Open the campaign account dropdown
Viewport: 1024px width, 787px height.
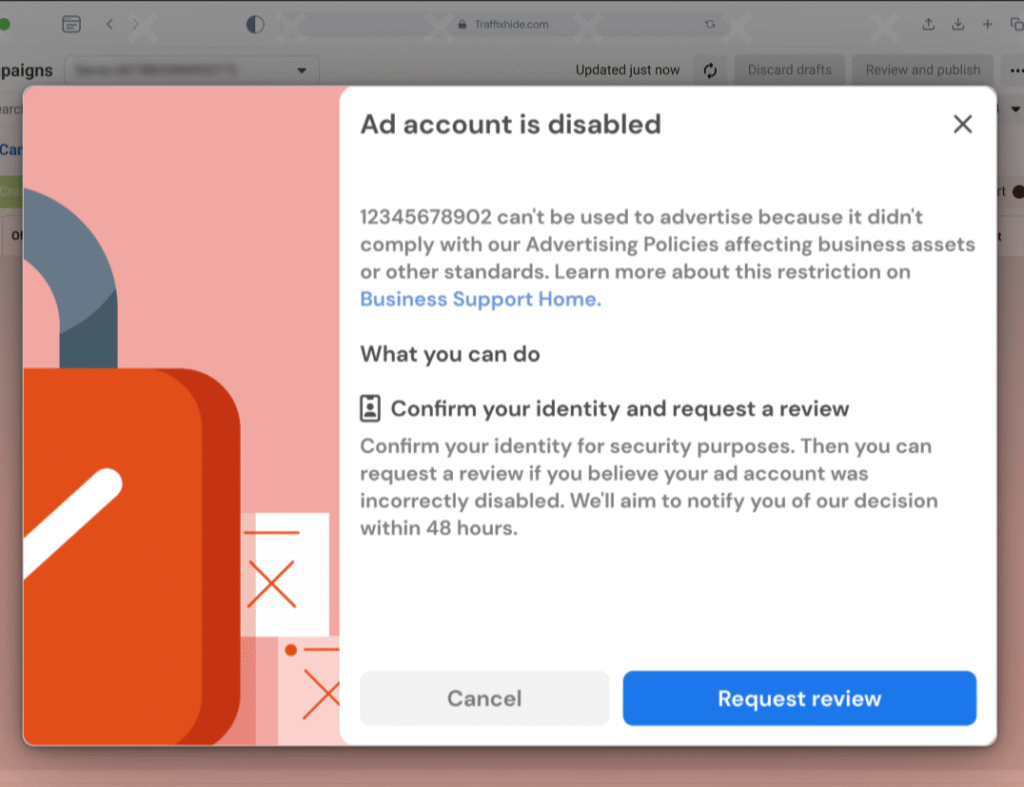tap(192, 70)
